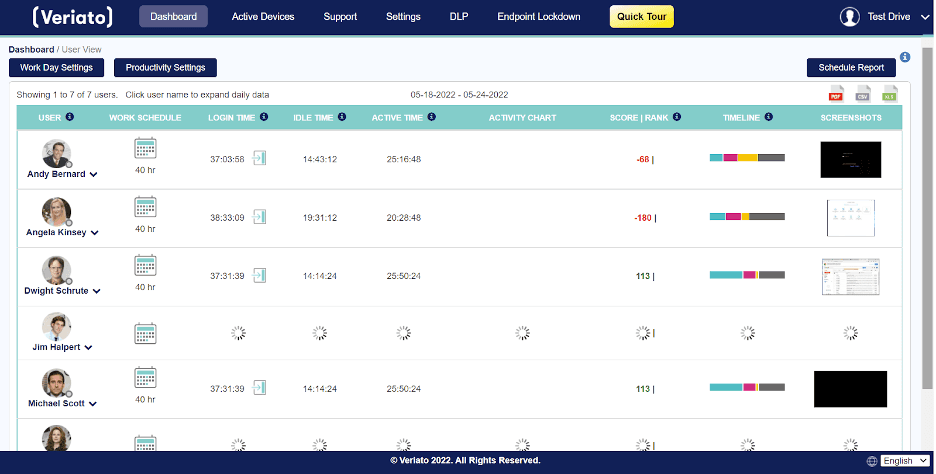Click Michael Scott's work schedule calendar icon
The width and height of the screenshot is (936, 474).
[145, 379]
